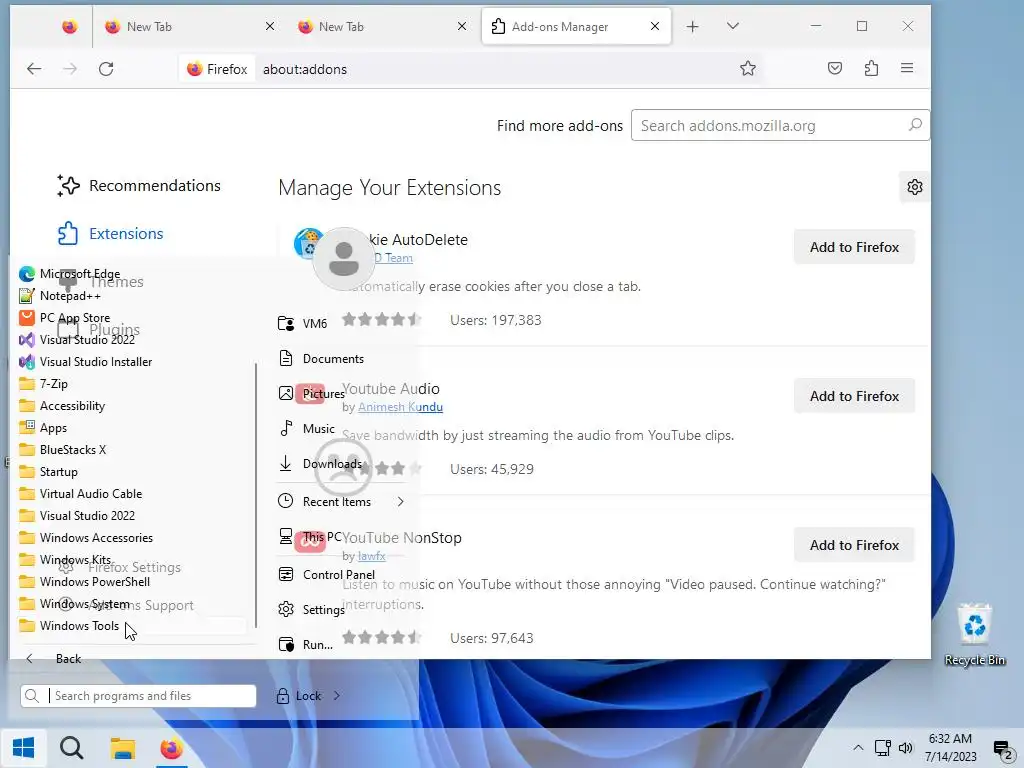Select Recycle Bin on desktop

click(x=974, y=635)
